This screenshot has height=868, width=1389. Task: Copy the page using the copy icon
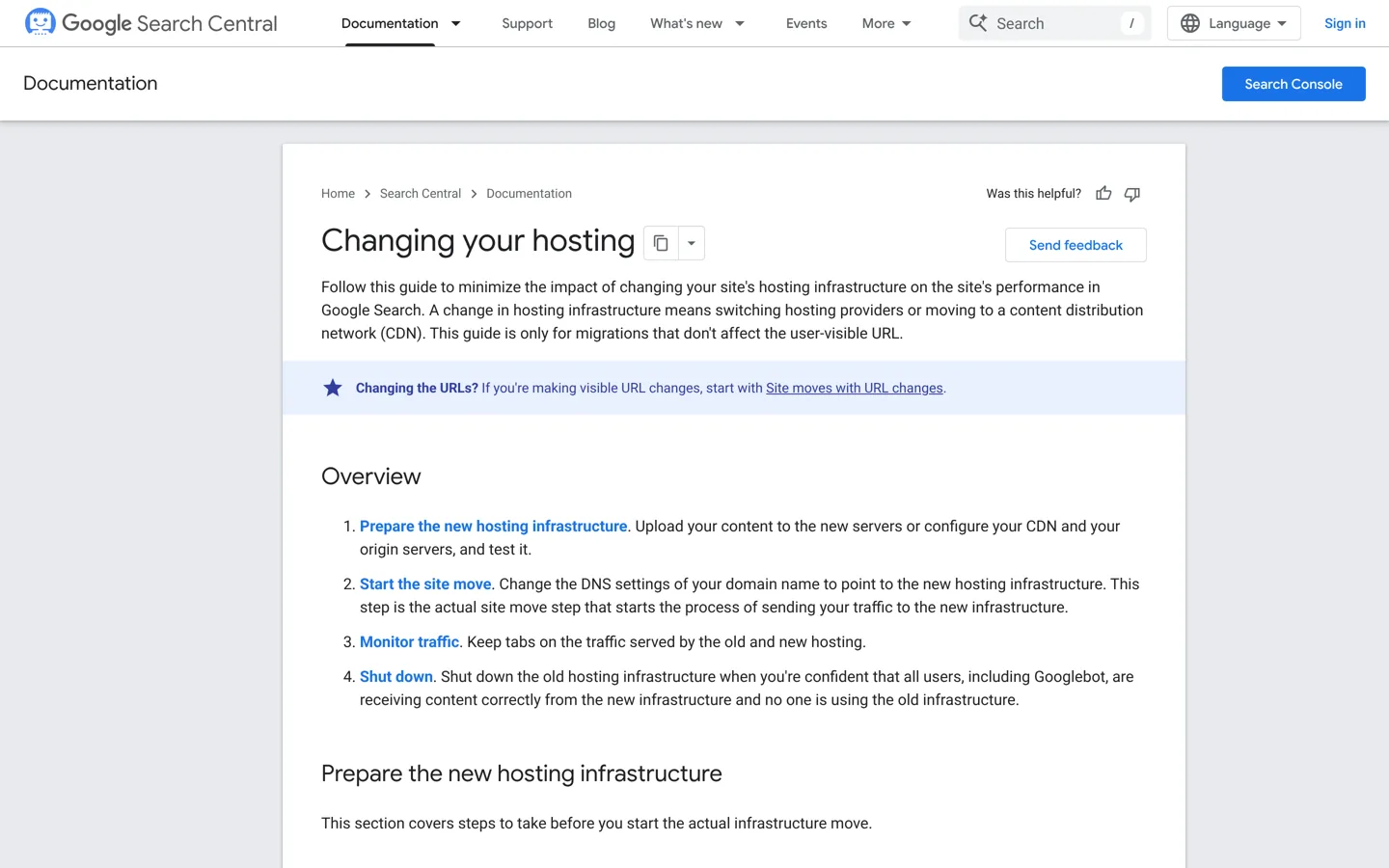click(661, 243)
